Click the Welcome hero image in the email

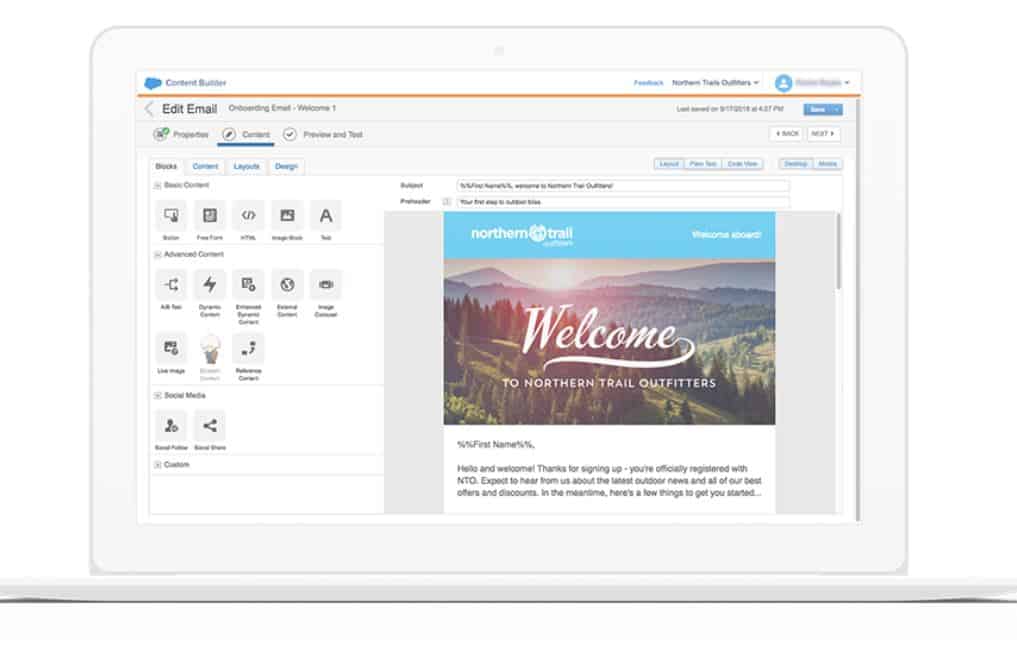pos(609,343)
